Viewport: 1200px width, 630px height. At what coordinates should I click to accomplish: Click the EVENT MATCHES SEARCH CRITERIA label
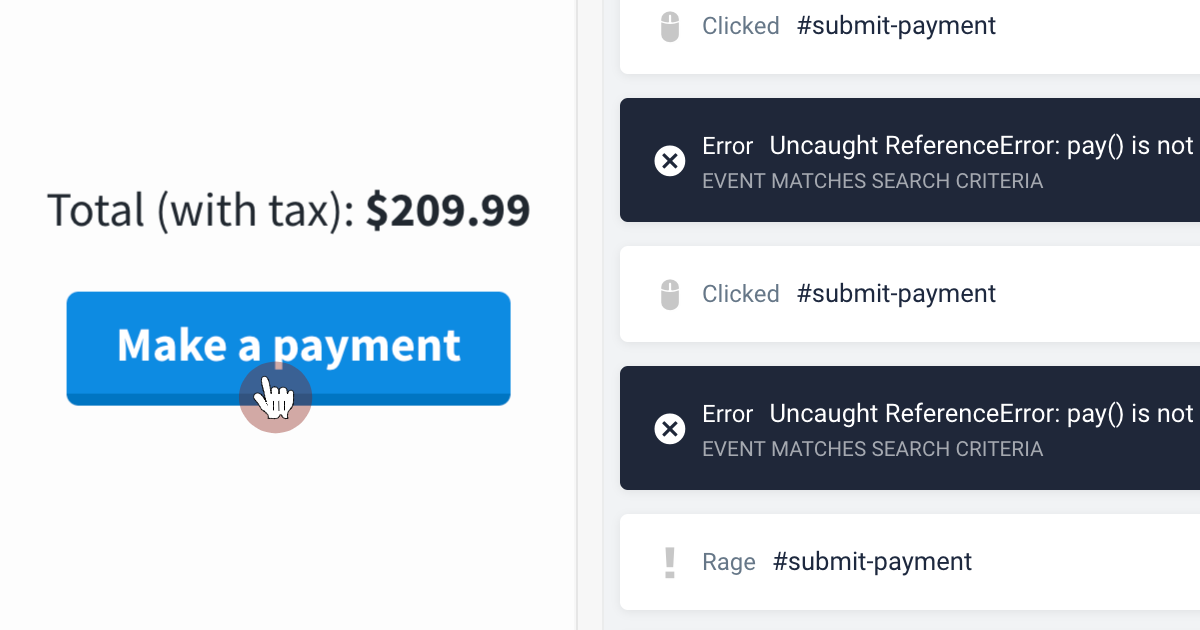pos(872,181)
